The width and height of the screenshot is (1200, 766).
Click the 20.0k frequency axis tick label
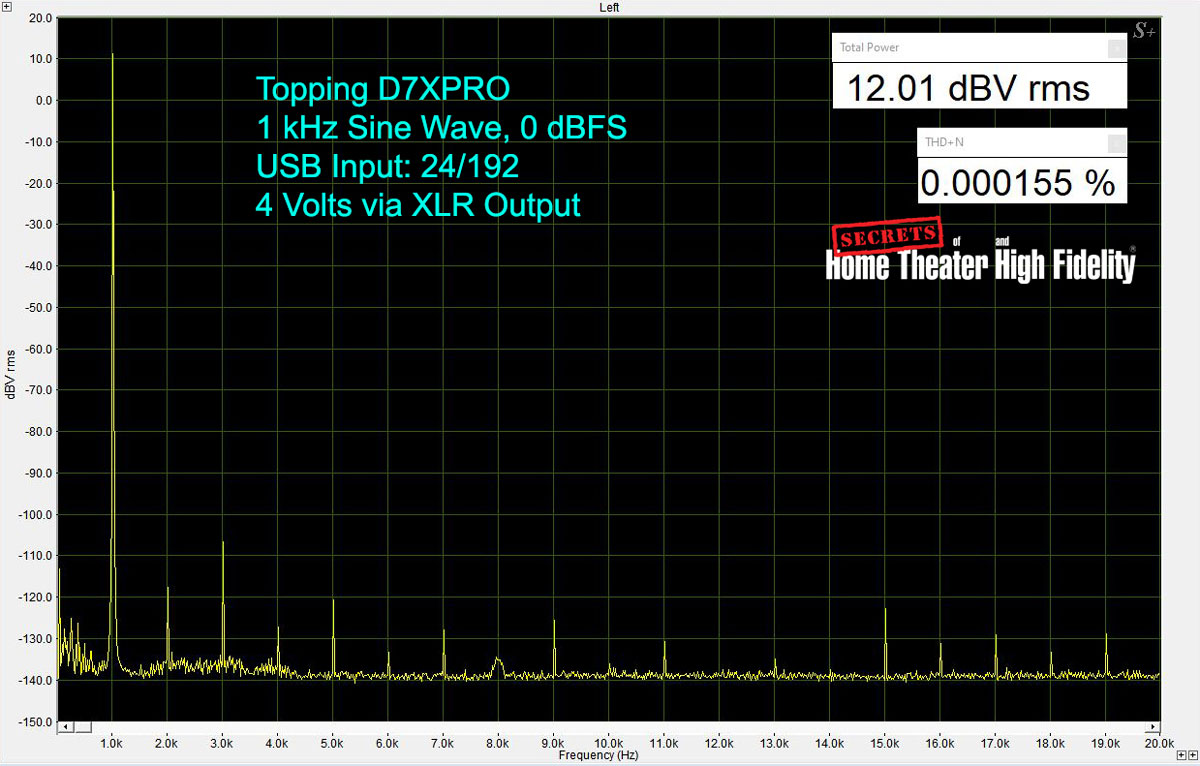point(1158,744)
